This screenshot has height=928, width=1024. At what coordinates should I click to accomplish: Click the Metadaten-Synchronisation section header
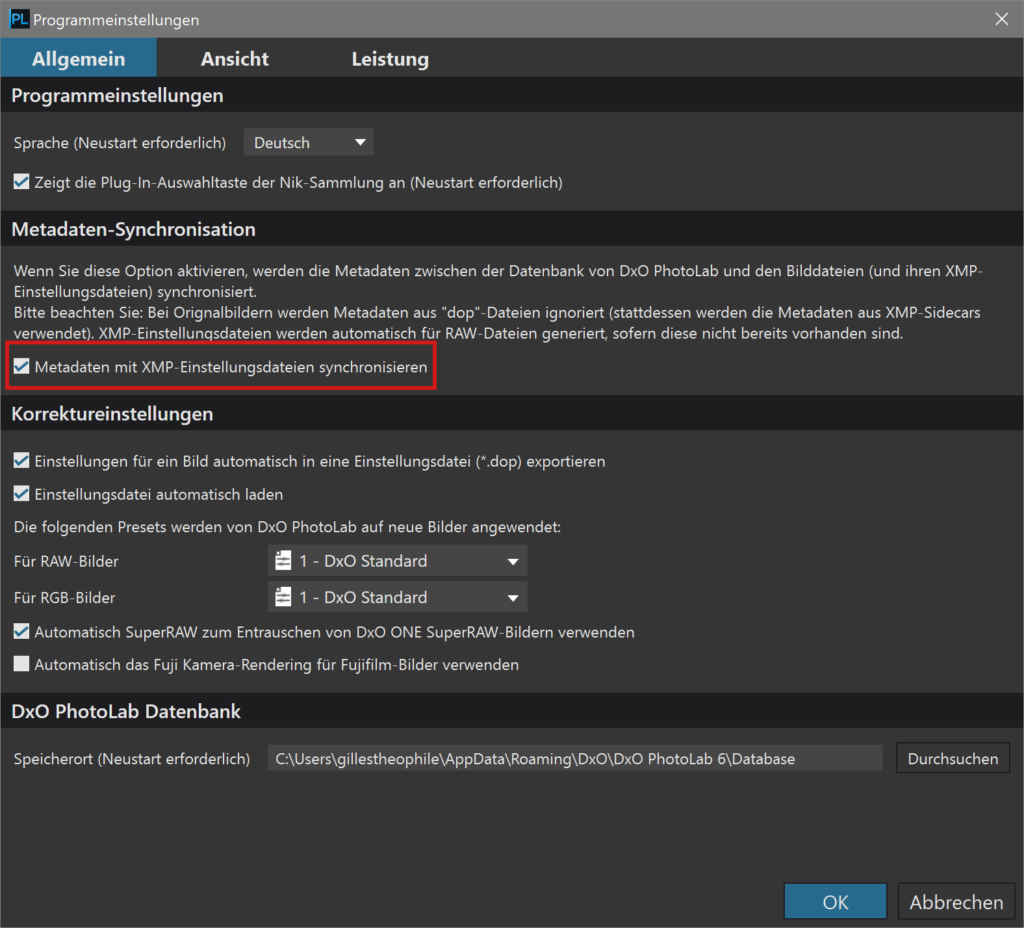click(x=133, y=229)
